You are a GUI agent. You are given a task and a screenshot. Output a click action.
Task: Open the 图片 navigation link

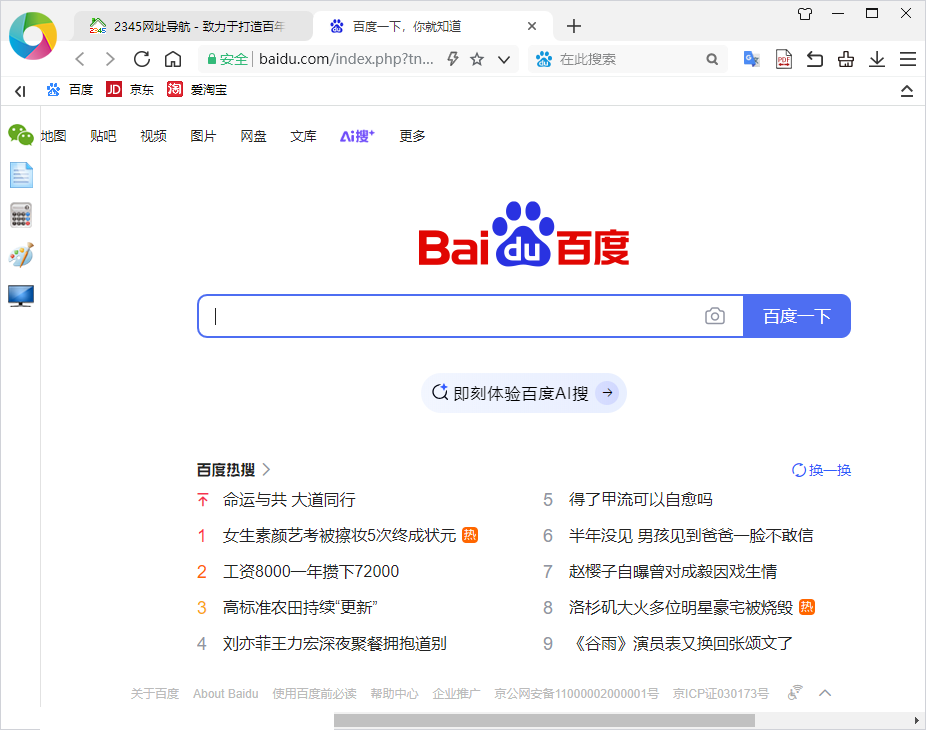click(x=203, y=136)
